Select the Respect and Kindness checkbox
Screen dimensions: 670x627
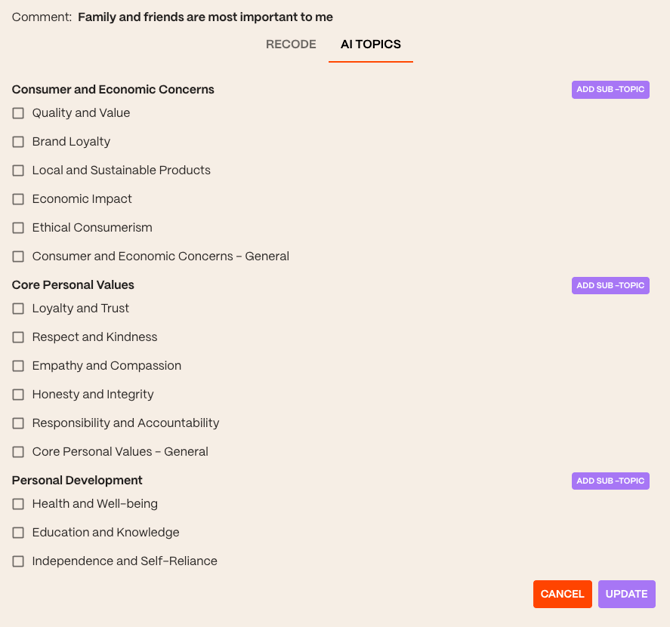pos(18,338)
